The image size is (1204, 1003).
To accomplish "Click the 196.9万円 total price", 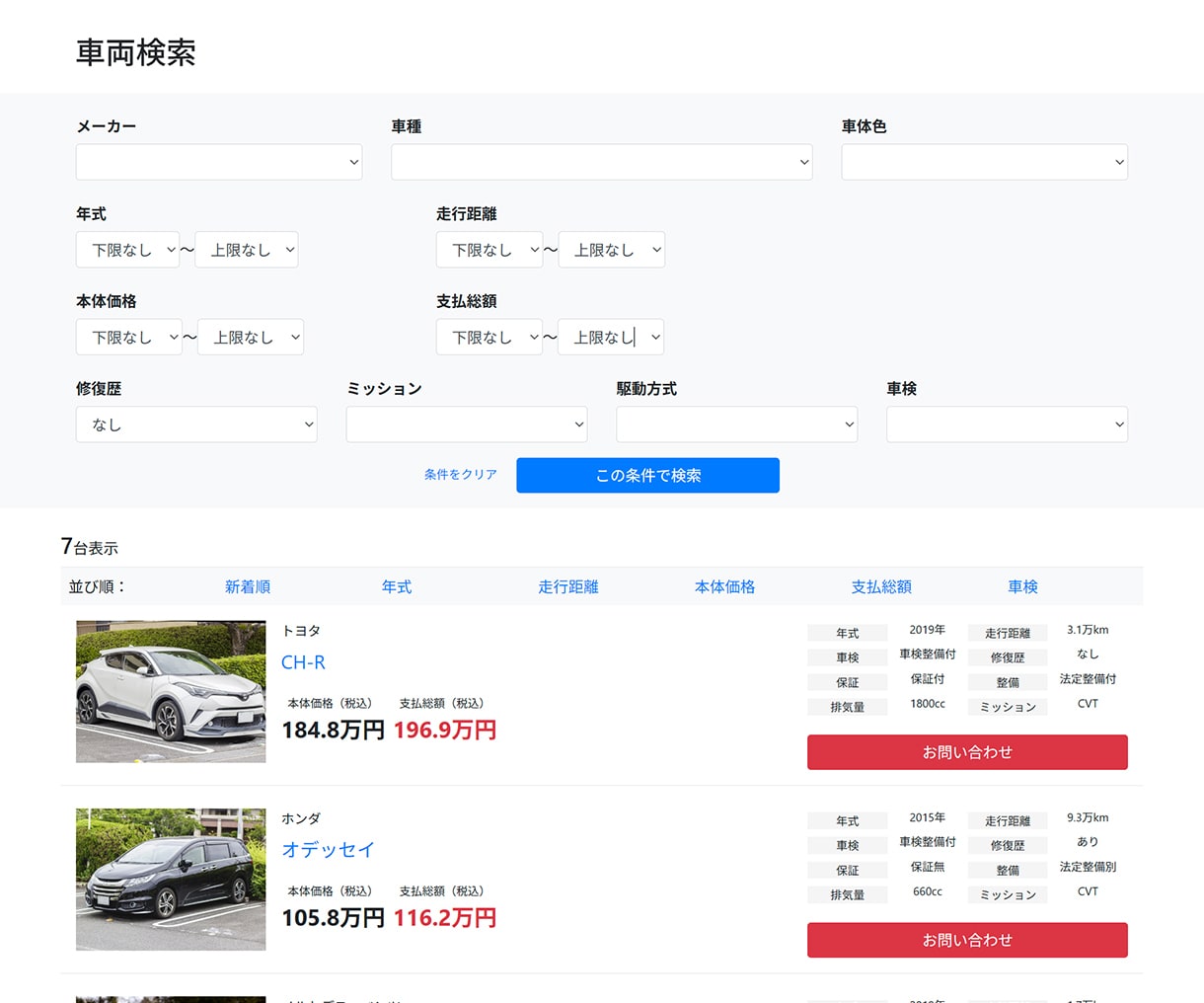I will coord(445,731).
